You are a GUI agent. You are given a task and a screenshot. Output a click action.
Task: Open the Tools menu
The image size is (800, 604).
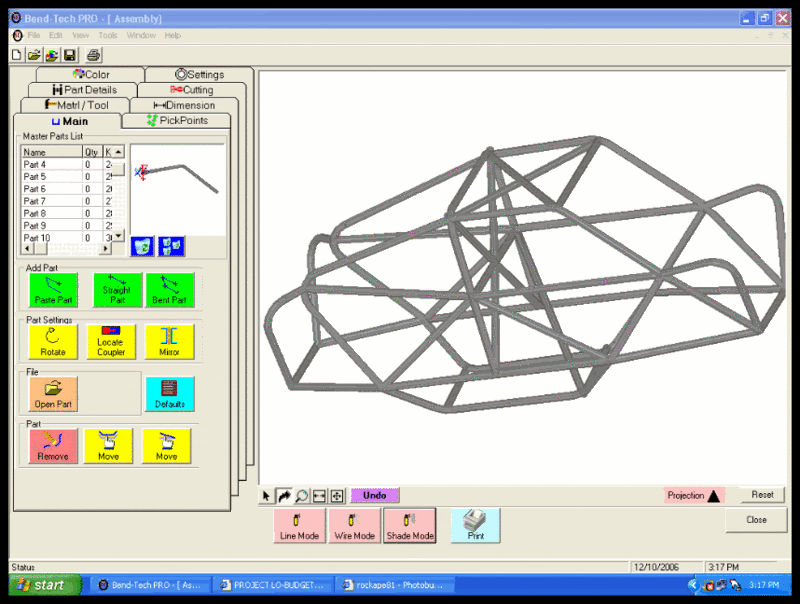tap(108, 35)
